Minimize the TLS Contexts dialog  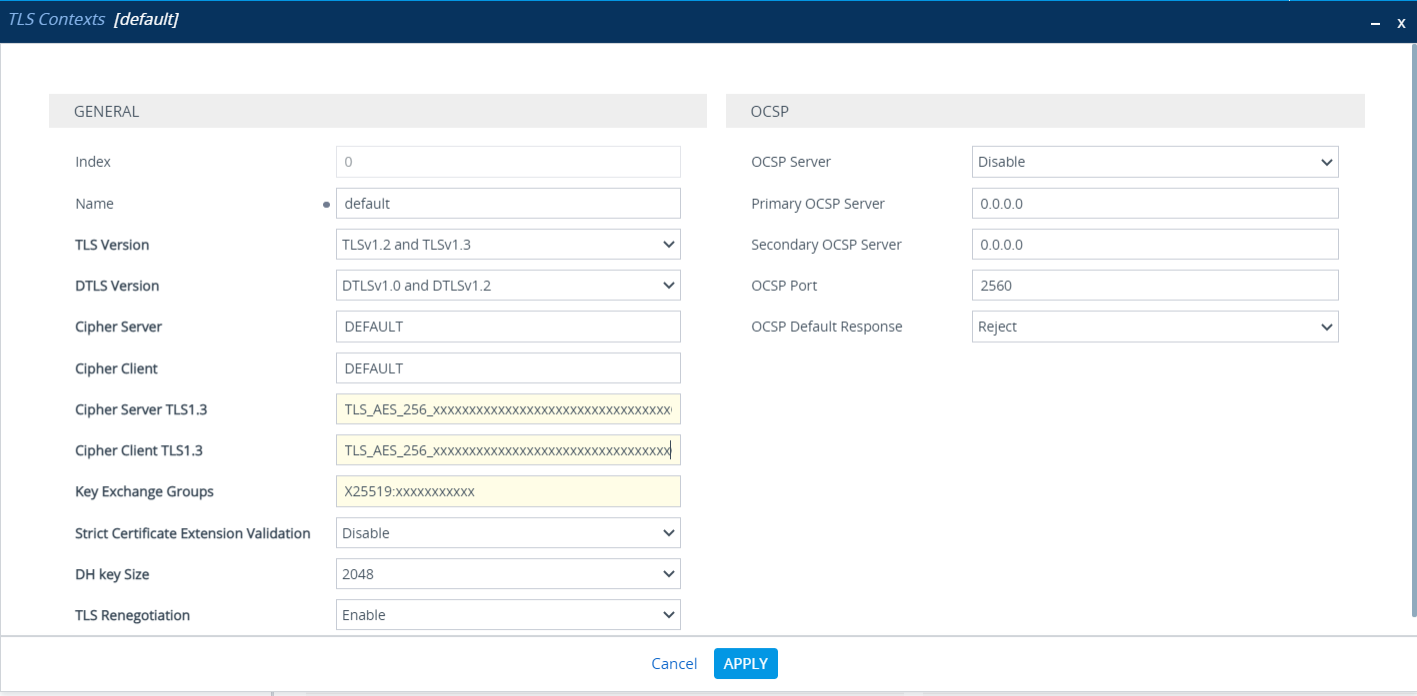(x=1375, y=22)
